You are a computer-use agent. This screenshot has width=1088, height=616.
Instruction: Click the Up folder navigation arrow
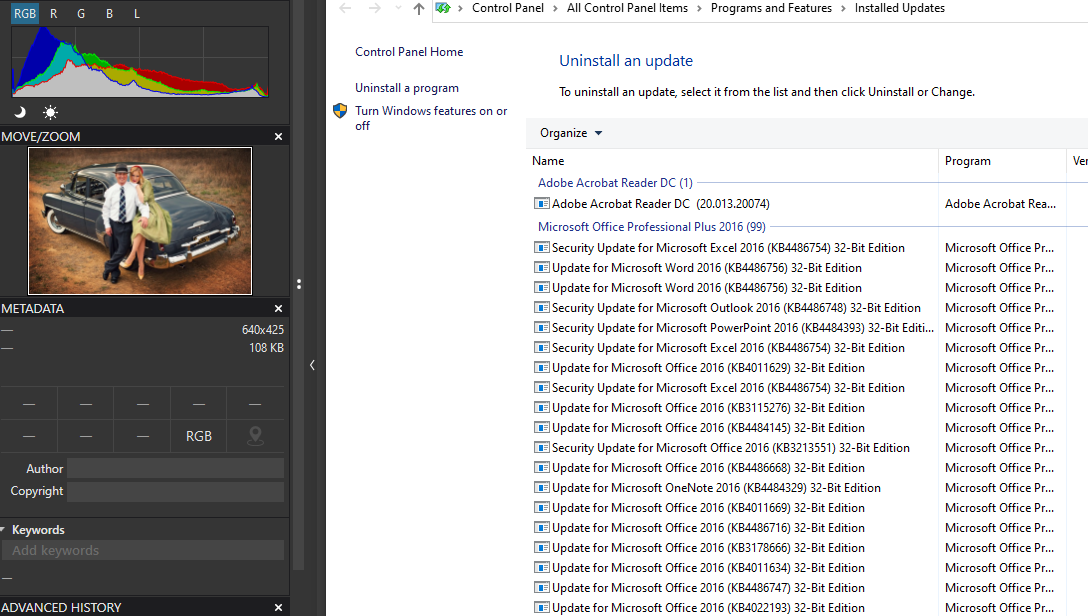click(x=417, y=9)
